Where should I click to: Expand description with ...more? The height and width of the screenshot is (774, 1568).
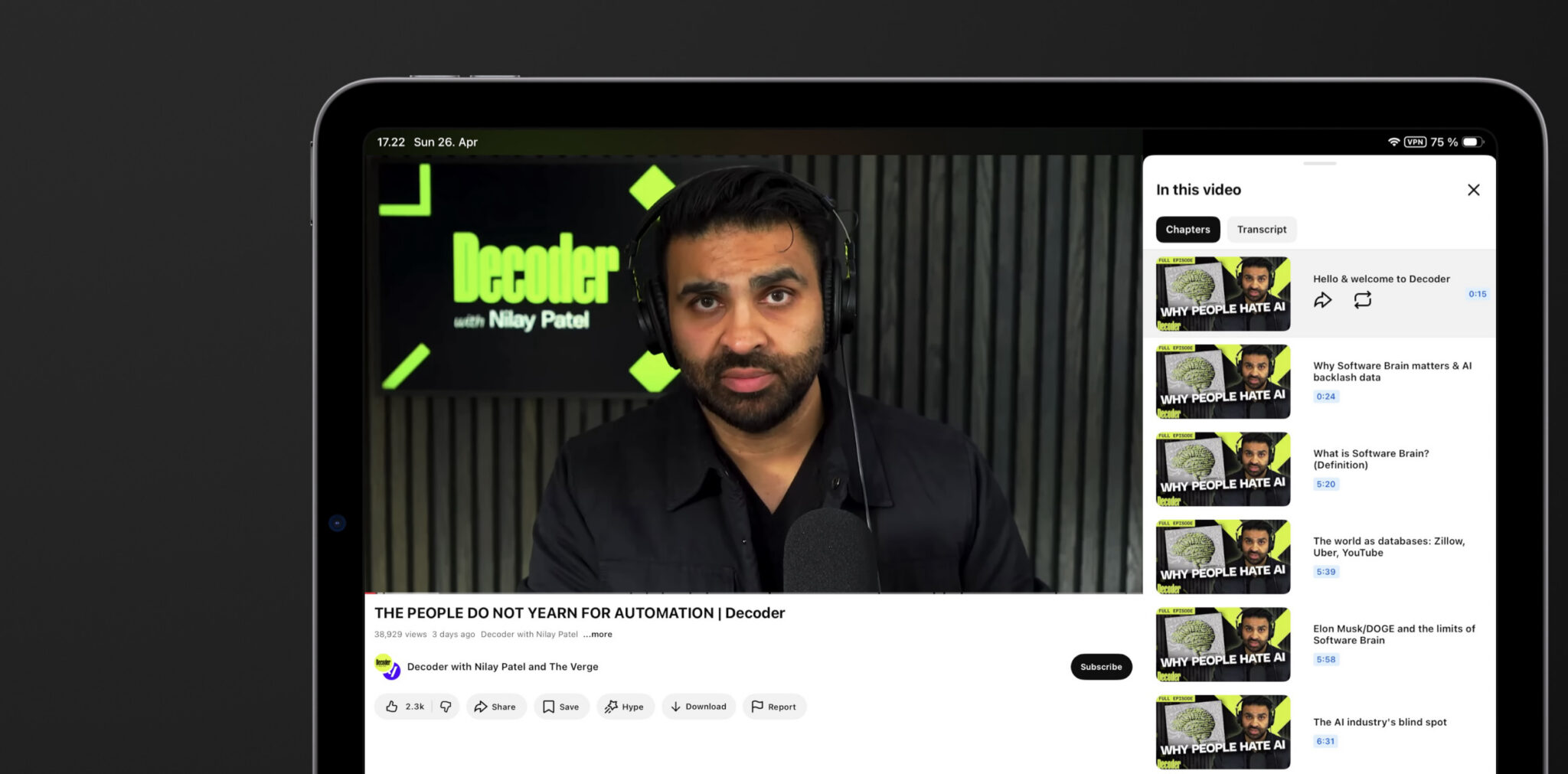pyautogui.click(x=597, y=635)
